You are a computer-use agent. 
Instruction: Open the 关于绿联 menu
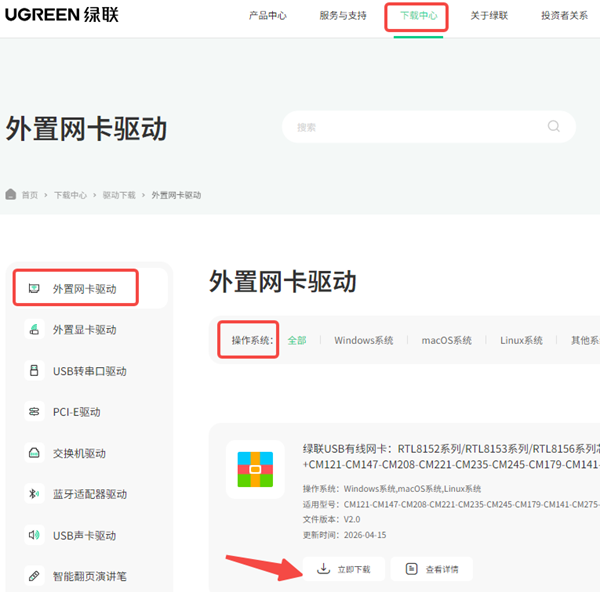point(489,16)
